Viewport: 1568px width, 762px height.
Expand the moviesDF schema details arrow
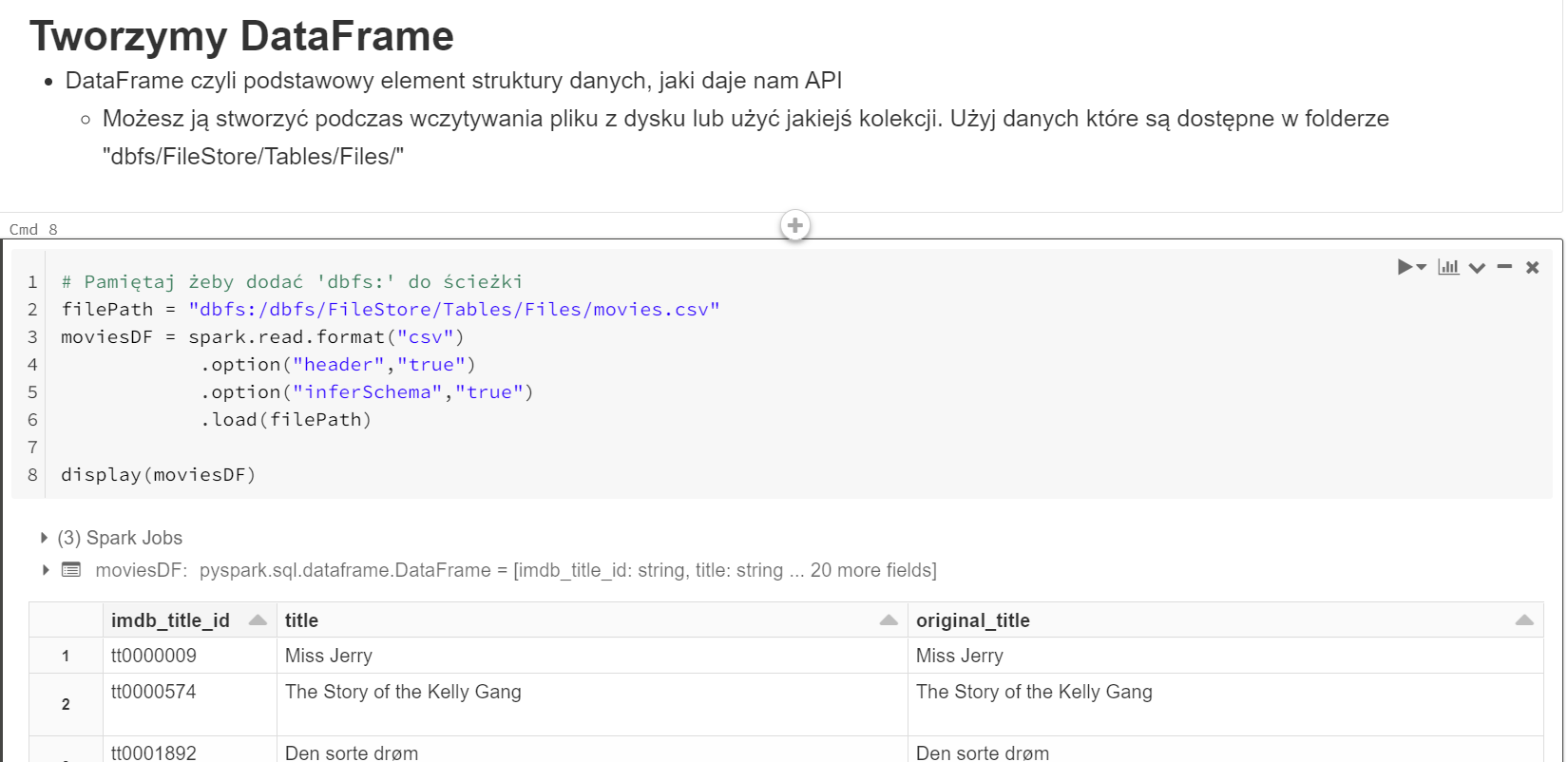(45, 570)
